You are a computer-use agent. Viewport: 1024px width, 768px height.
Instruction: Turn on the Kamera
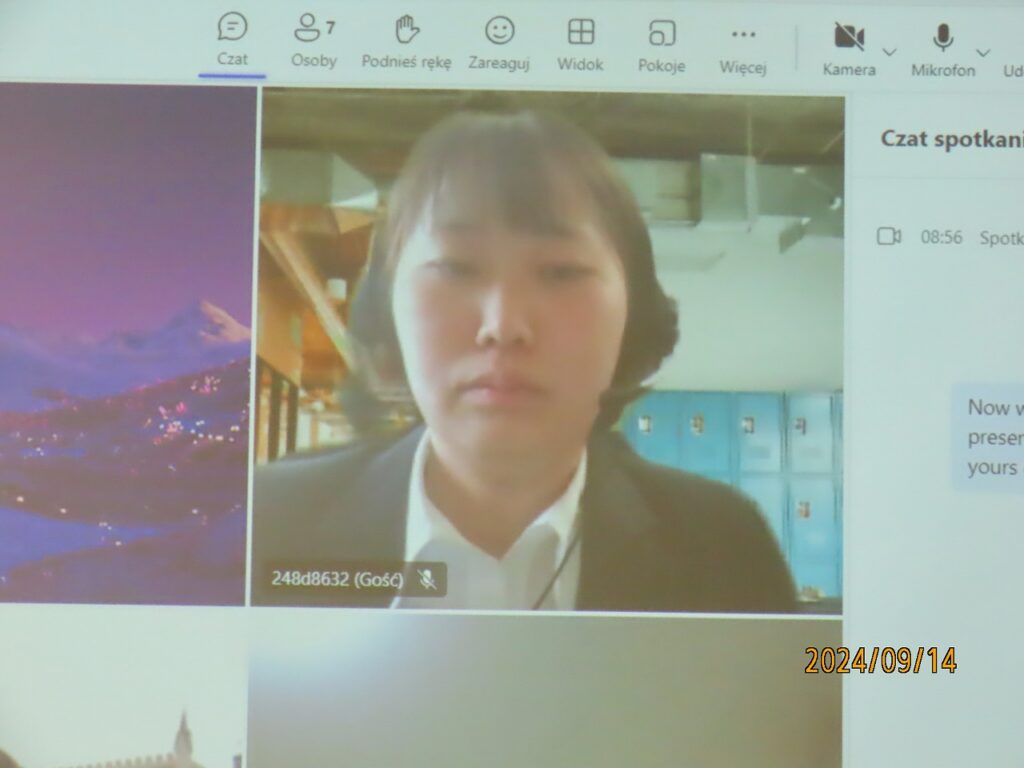[x=849, y=37]
